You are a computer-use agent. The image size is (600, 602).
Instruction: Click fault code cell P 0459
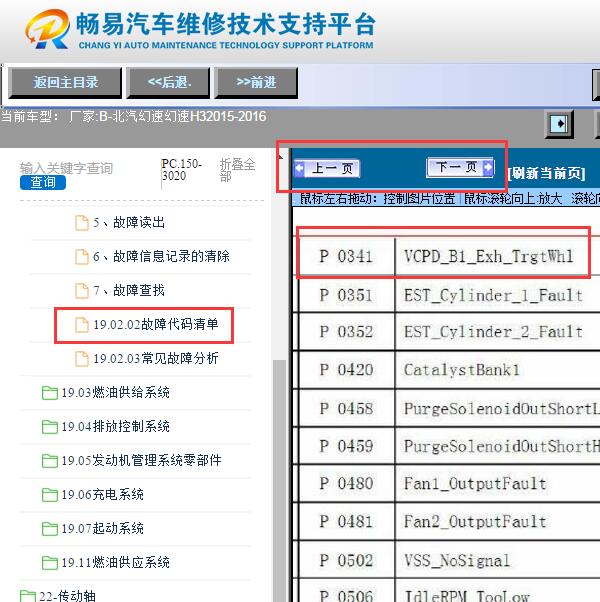[346, 446]
